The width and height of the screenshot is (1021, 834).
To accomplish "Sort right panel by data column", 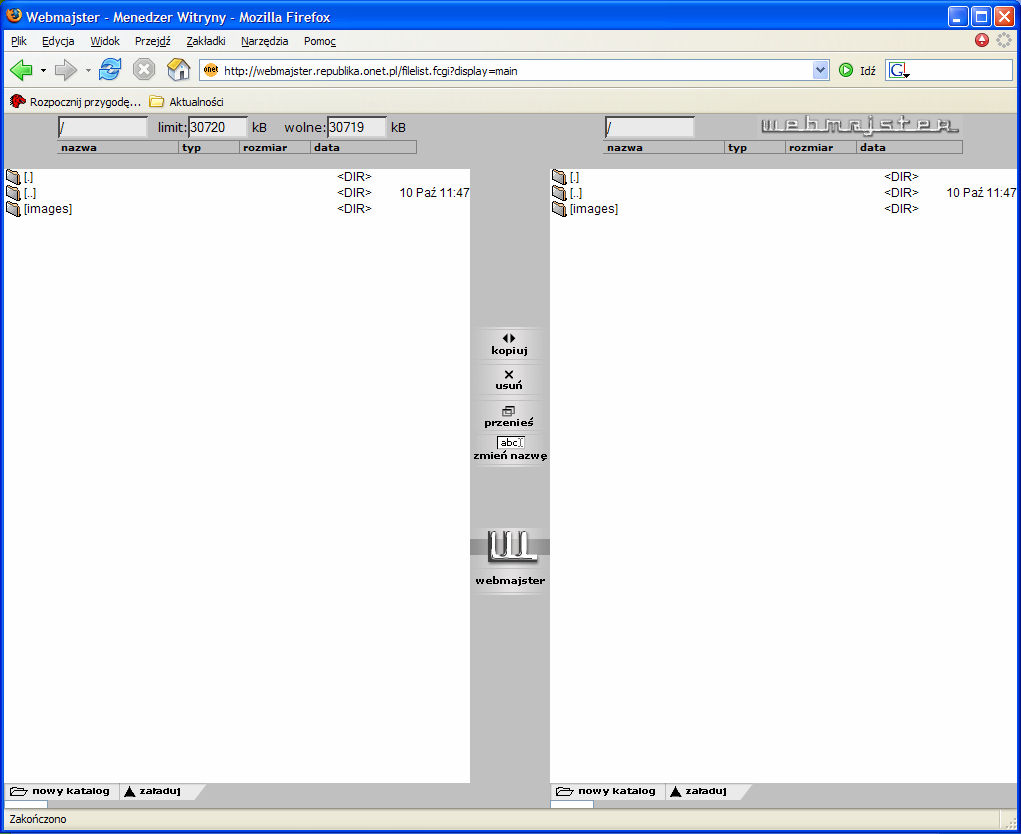I will click(x=910, y=148).
